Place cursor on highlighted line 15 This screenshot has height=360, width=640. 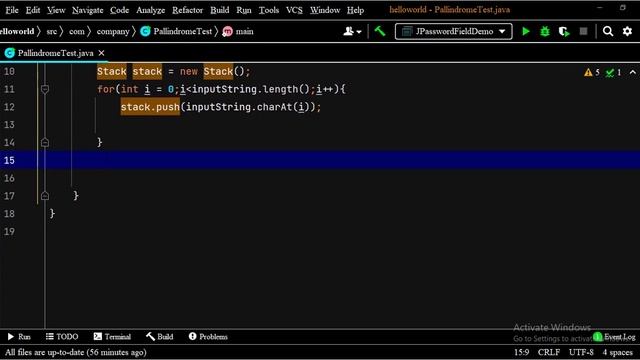(x=320, y=160)
